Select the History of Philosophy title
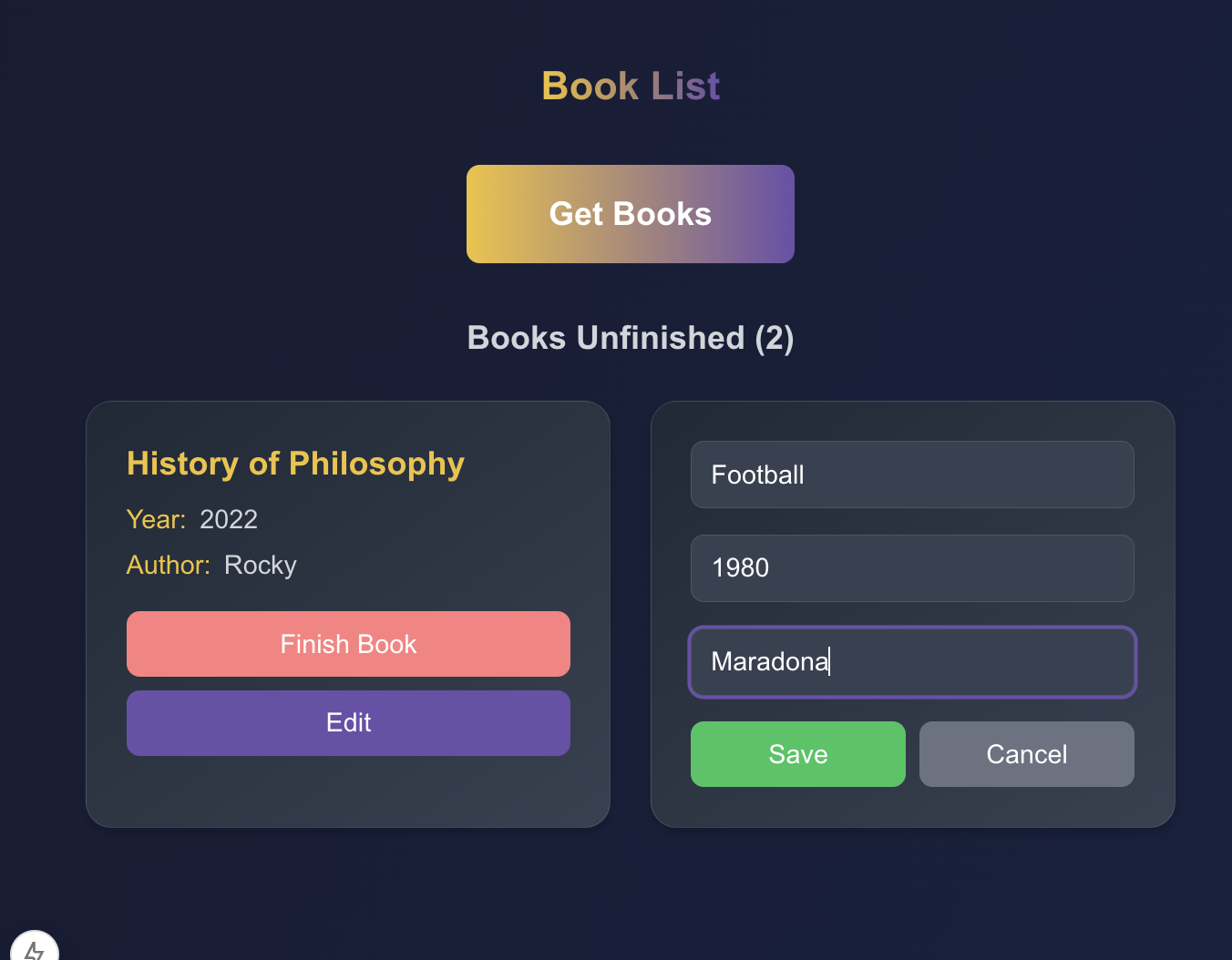This screenshot has width=1232, height=960. pyautogui.click(x=295, y=464)
